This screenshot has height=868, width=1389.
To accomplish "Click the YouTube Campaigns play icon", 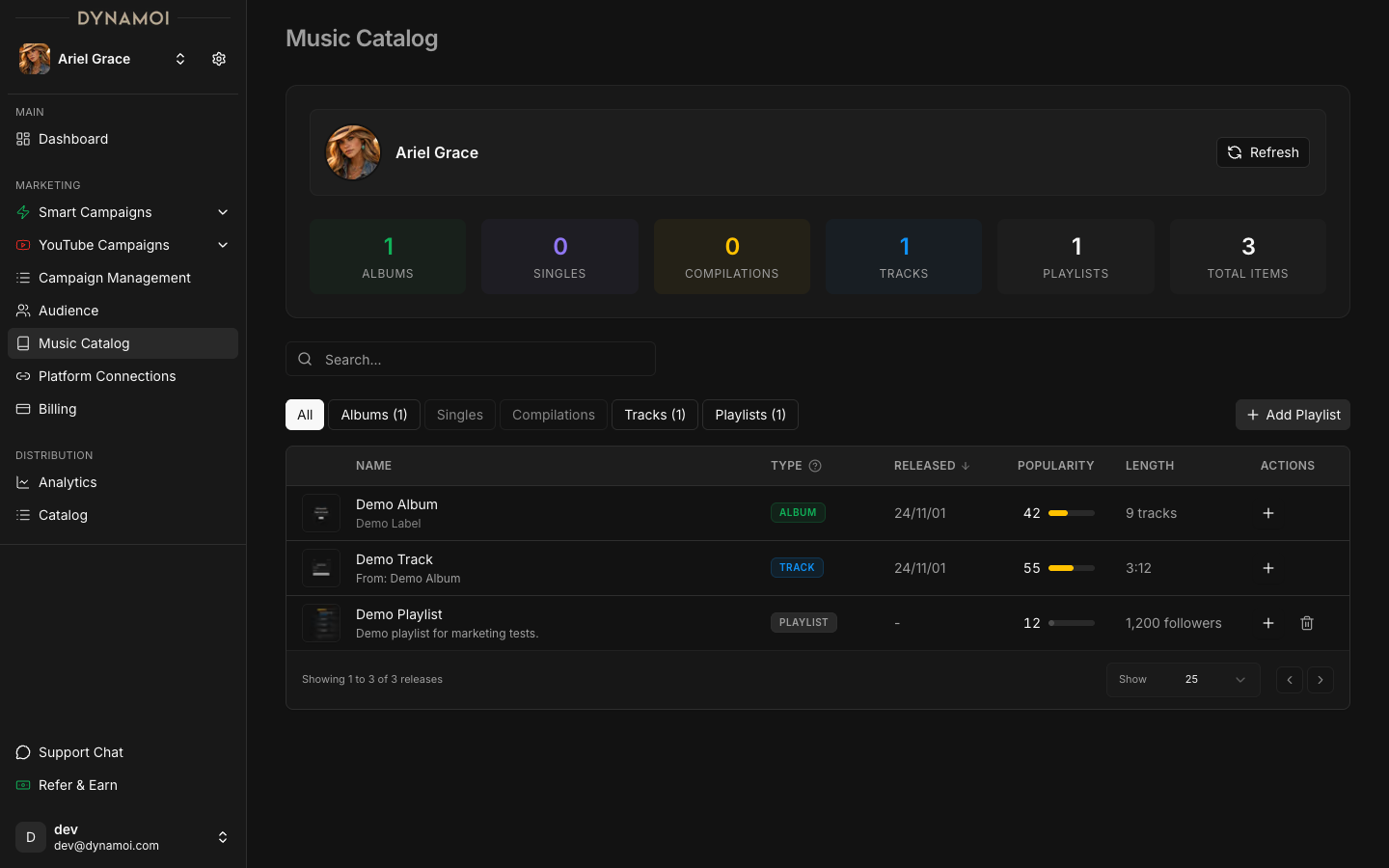I will (x=22, y=245).
